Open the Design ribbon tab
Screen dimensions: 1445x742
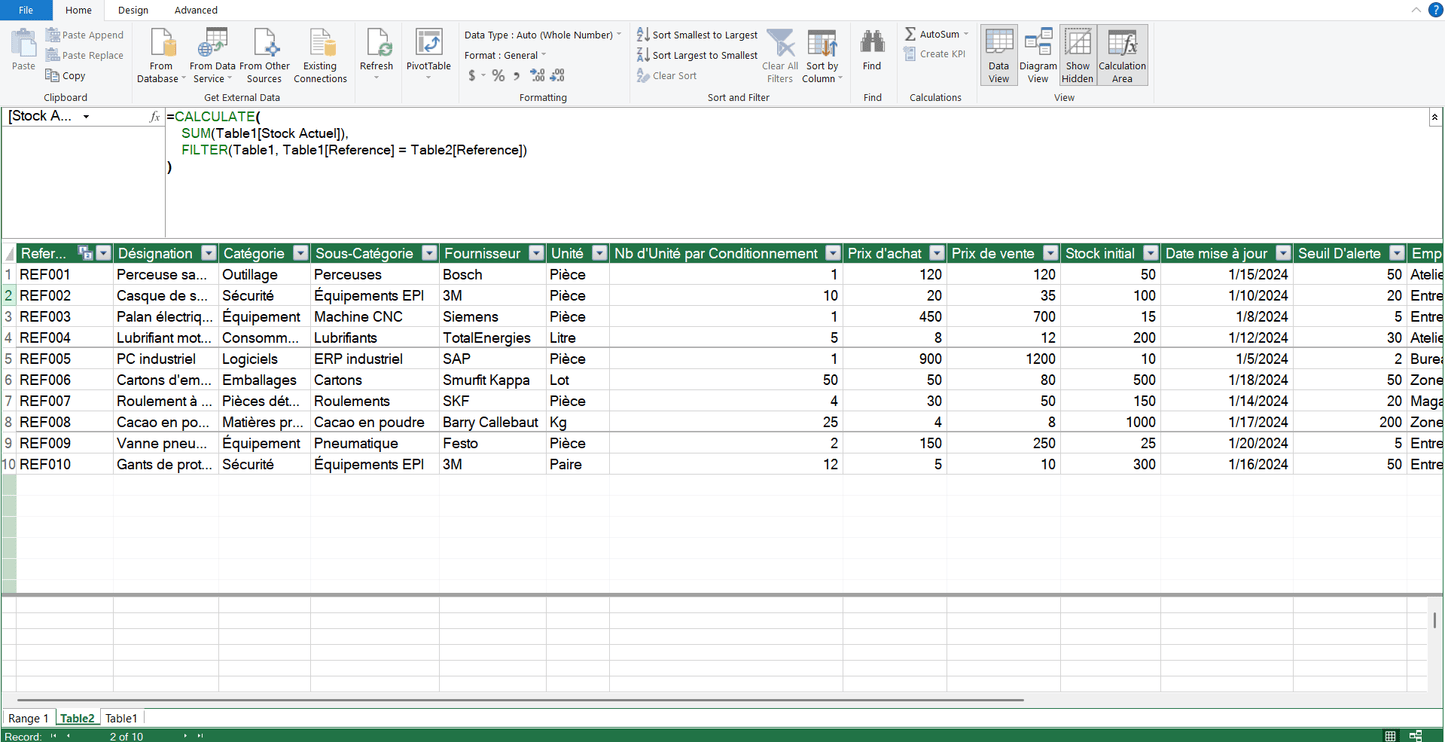[x=133, y=10]
